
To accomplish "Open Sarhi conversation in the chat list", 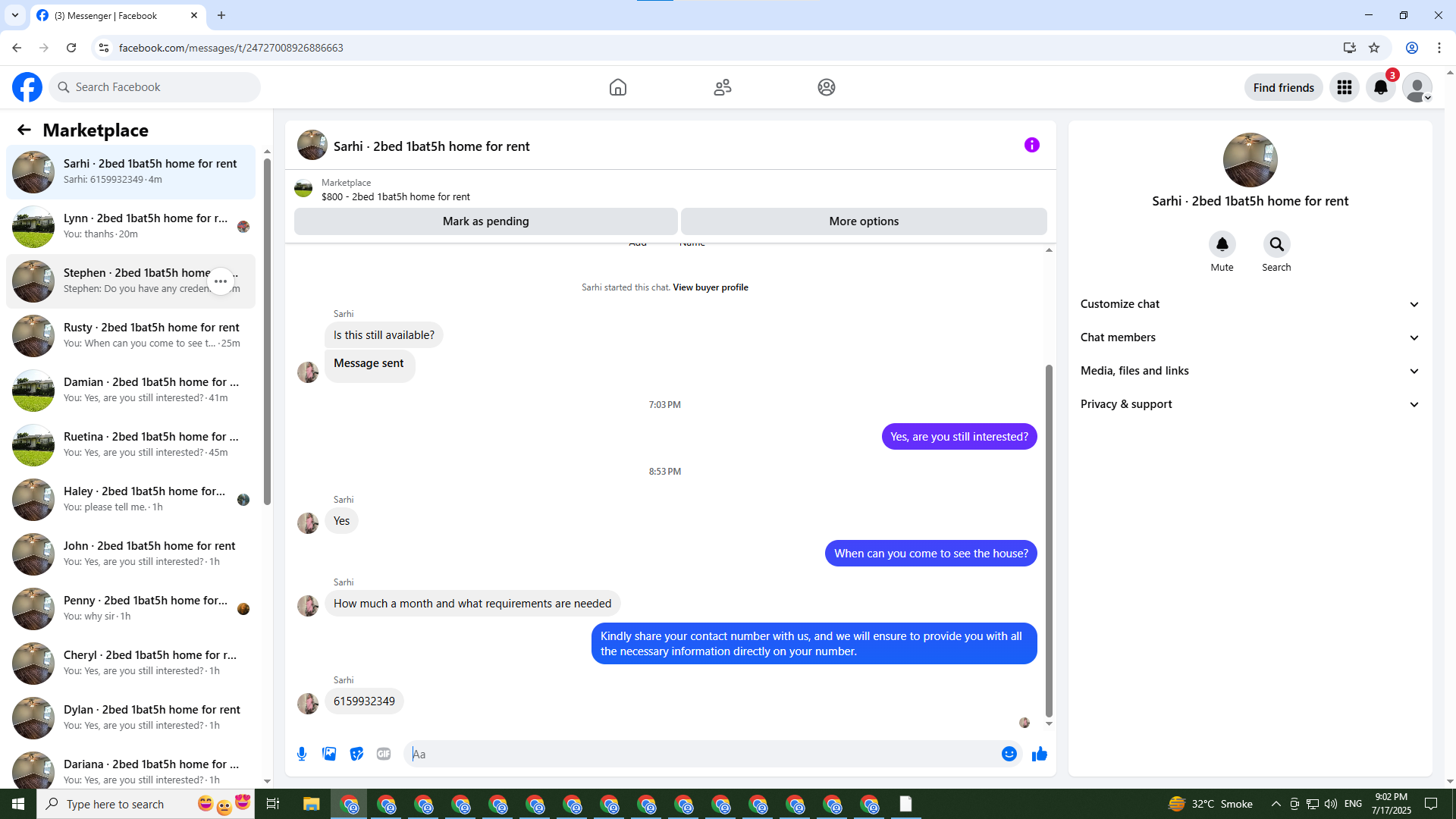I will 130,172.
